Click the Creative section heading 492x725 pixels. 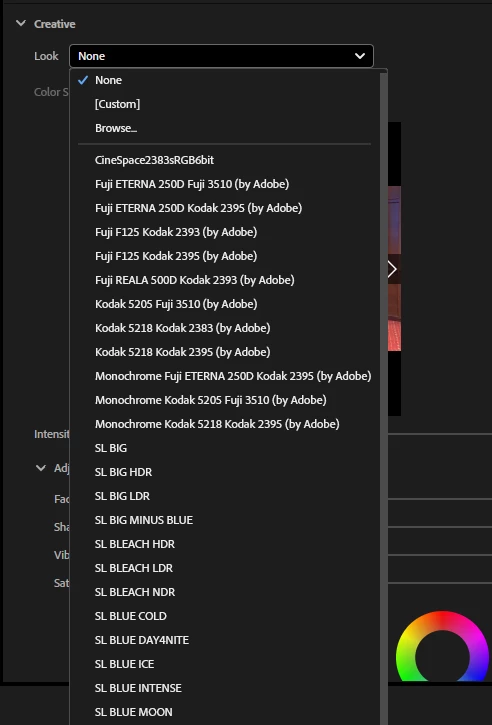pyautogui.click(x=55, y=24)
